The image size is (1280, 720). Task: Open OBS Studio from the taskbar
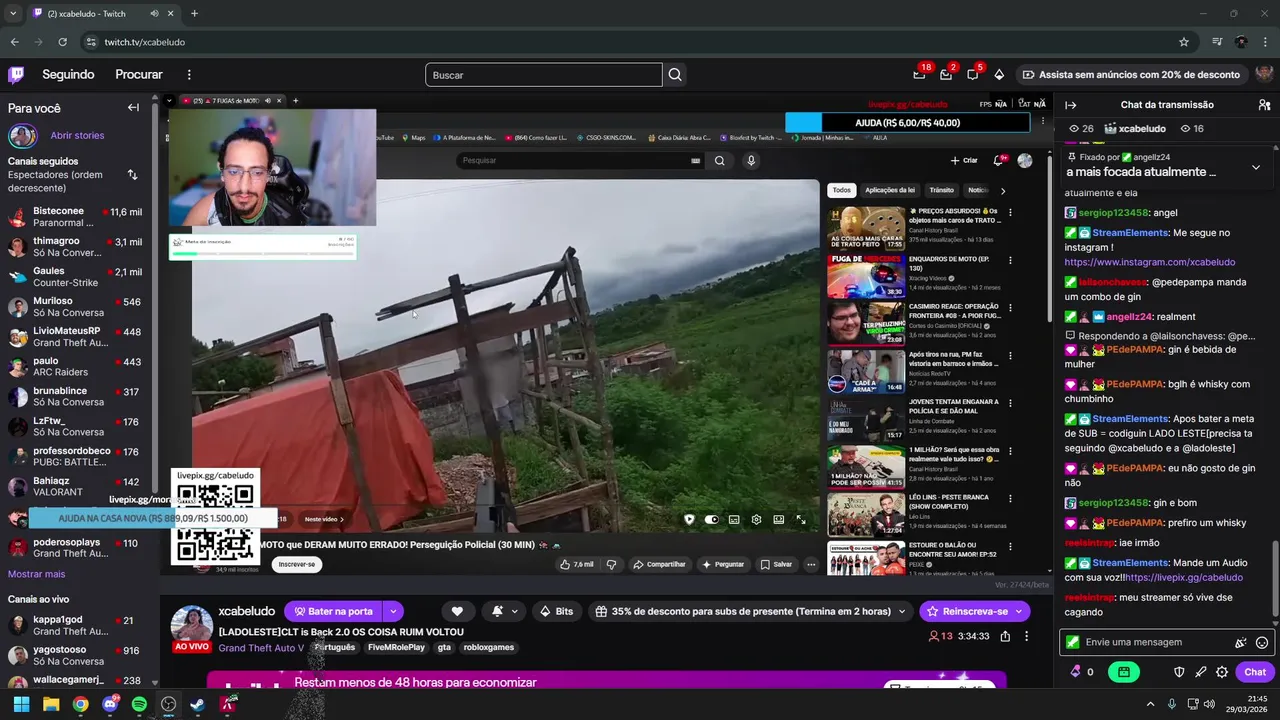coord(168,704)
